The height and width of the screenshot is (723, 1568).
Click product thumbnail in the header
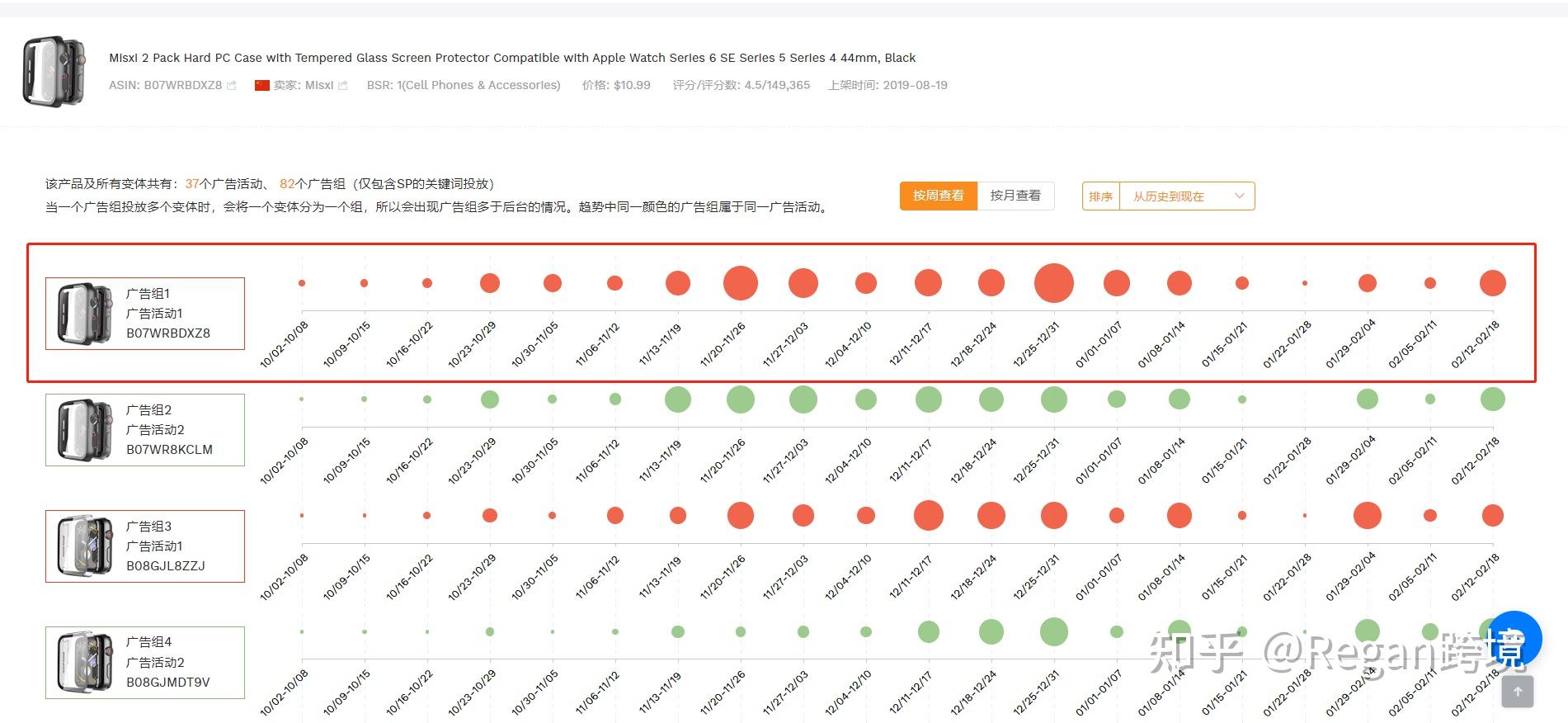tap(54, 70)
